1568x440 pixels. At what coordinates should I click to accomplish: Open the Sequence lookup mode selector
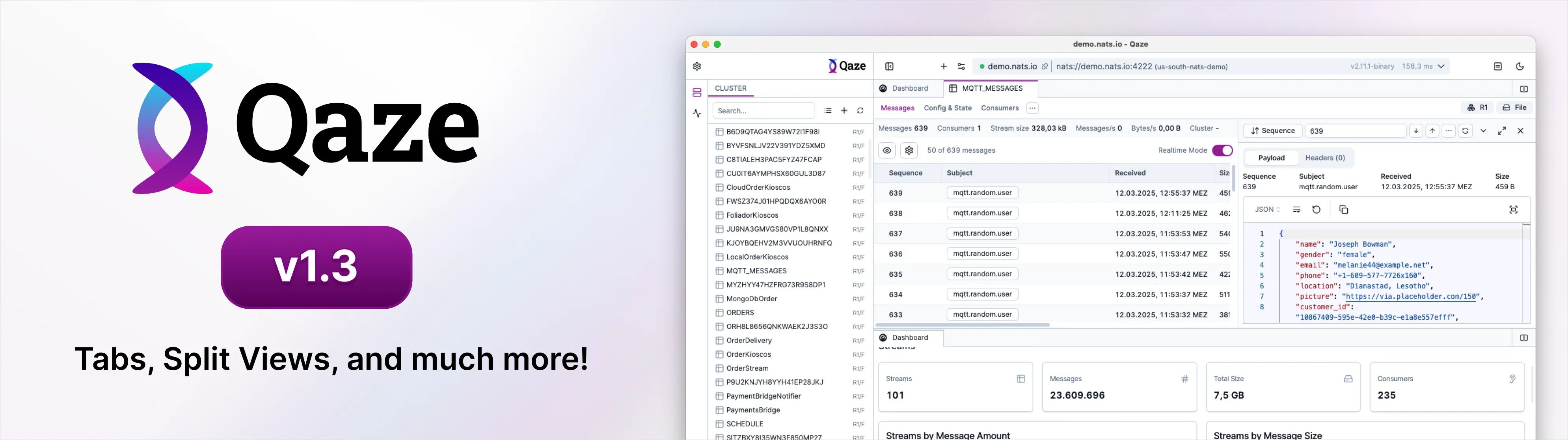pos(1272,131)
